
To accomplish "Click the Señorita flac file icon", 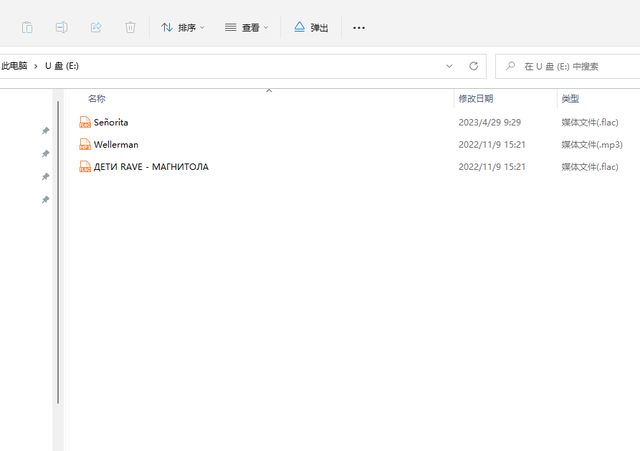I will point(85,122).
